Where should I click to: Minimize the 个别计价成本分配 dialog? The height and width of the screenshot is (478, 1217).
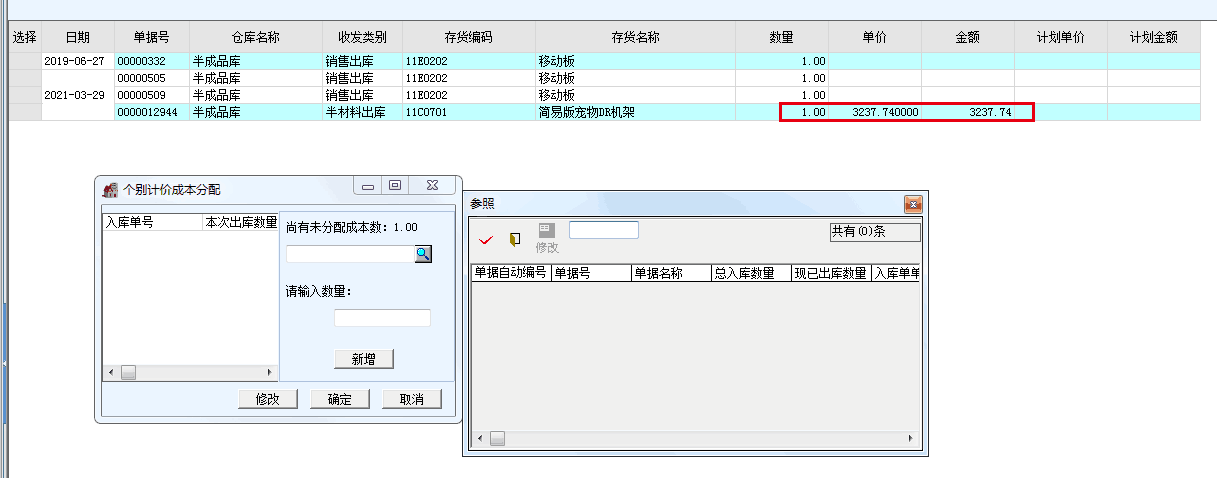click(x=369, y=185)
